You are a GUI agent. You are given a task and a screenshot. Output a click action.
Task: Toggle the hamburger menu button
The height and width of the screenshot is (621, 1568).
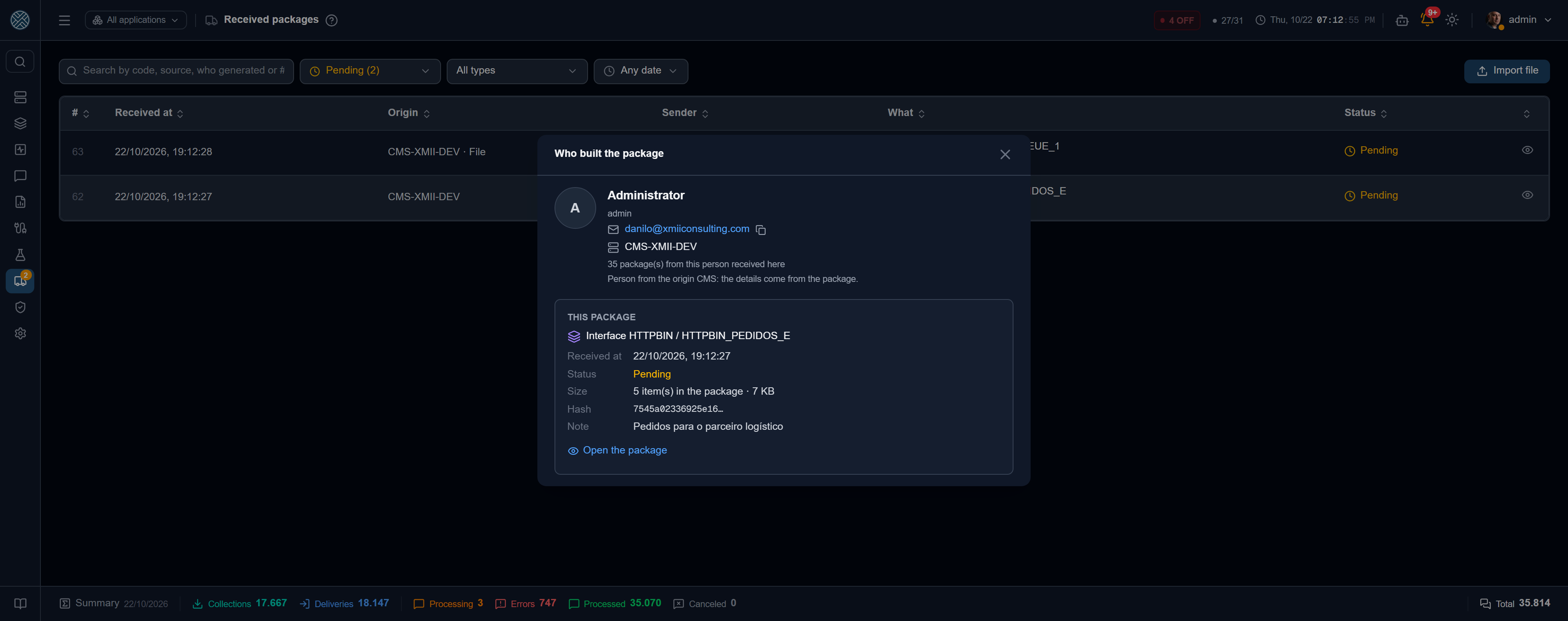tap(65, 20)
